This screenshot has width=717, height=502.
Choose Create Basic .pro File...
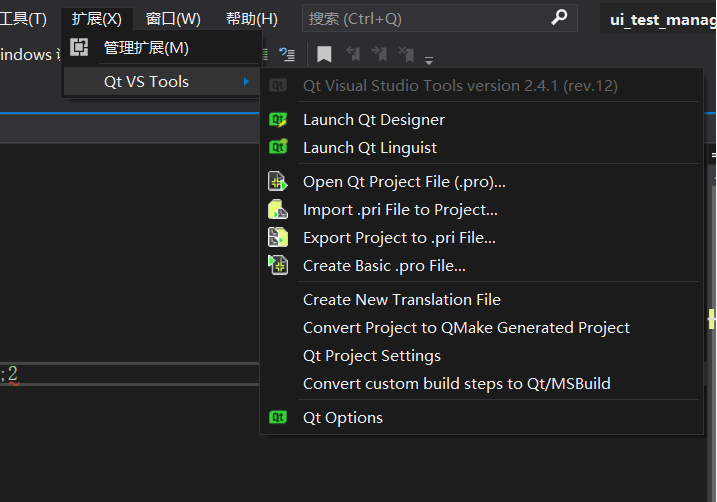point(482,265)
